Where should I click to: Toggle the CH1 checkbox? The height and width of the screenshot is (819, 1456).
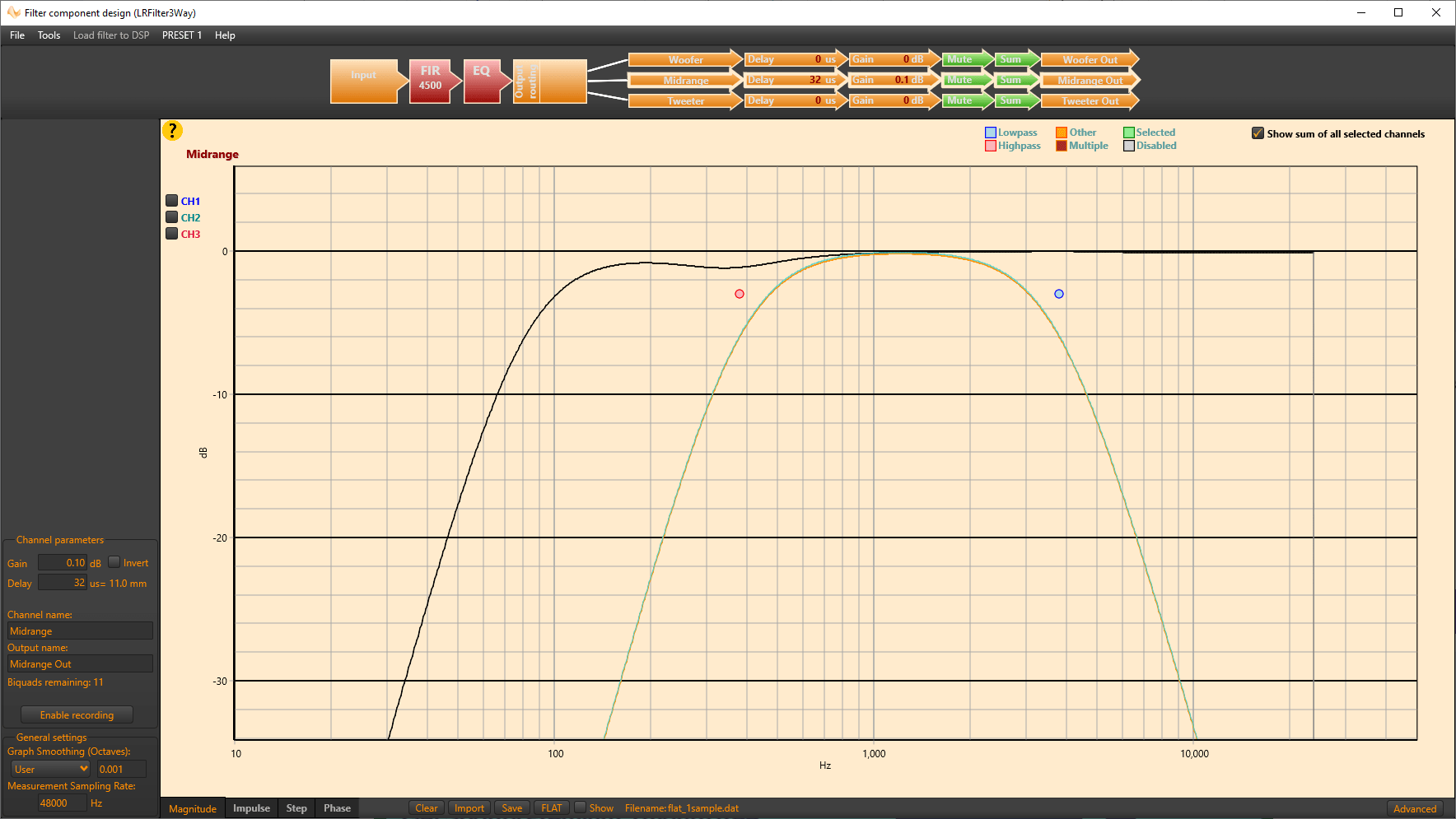(x=172, y=200)
